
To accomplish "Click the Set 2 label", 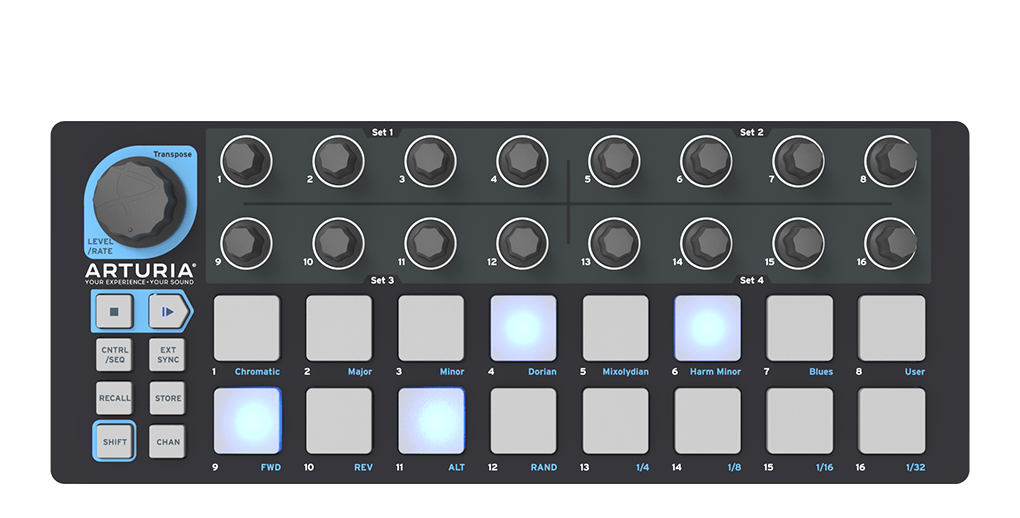I will pyautogui.click(x=751, y=132).
